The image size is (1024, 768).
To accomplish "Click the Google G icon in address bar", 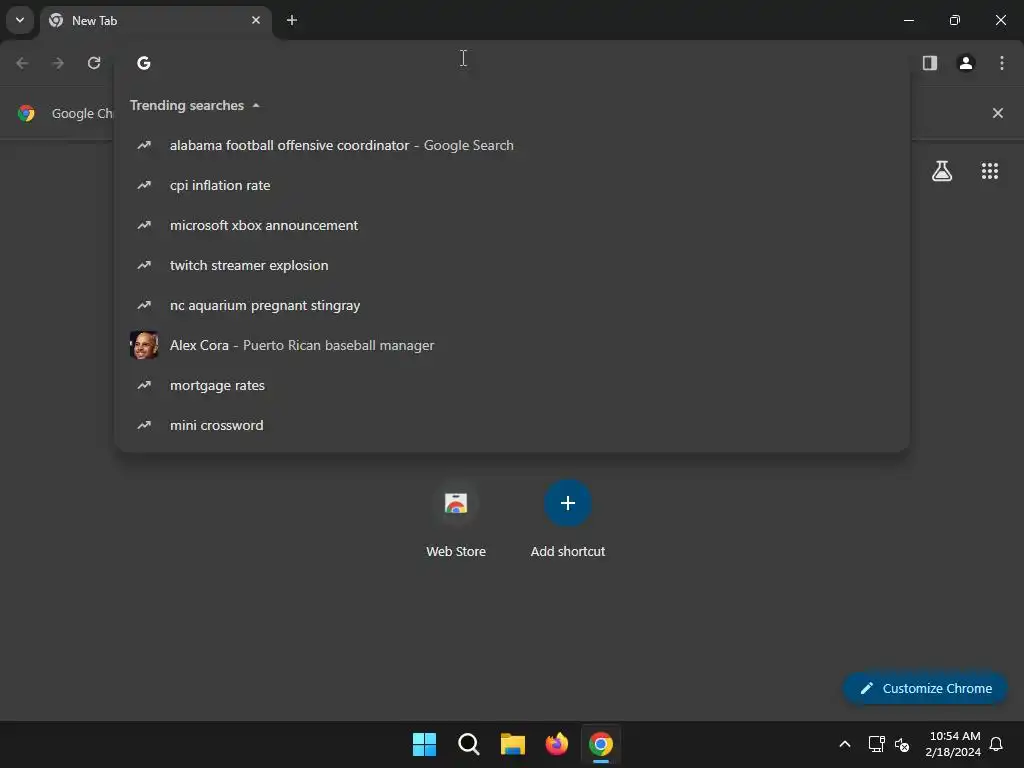I will coord(144,63).
